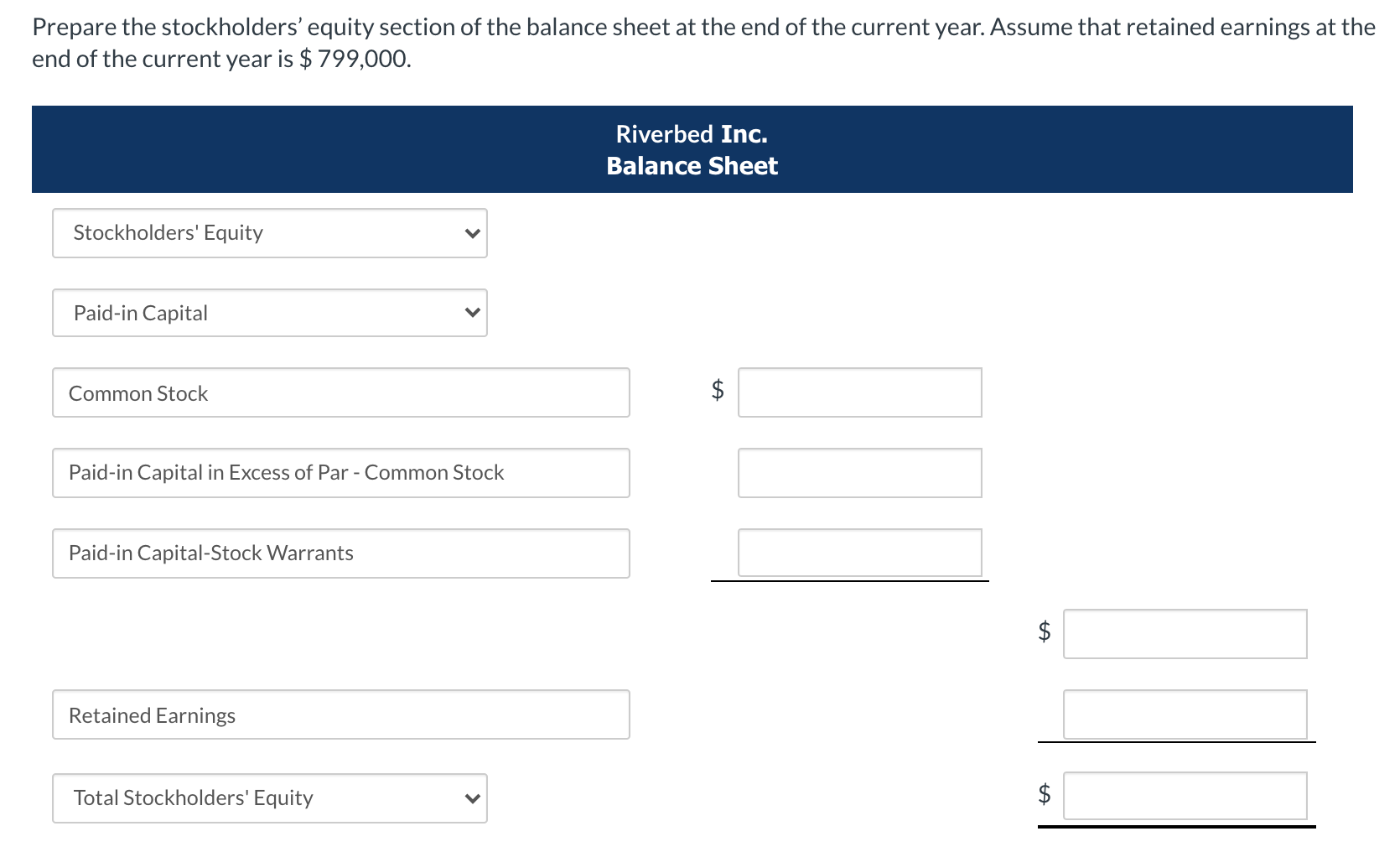Open the Total Stockholders' Equity dropdown

(268, 798)
